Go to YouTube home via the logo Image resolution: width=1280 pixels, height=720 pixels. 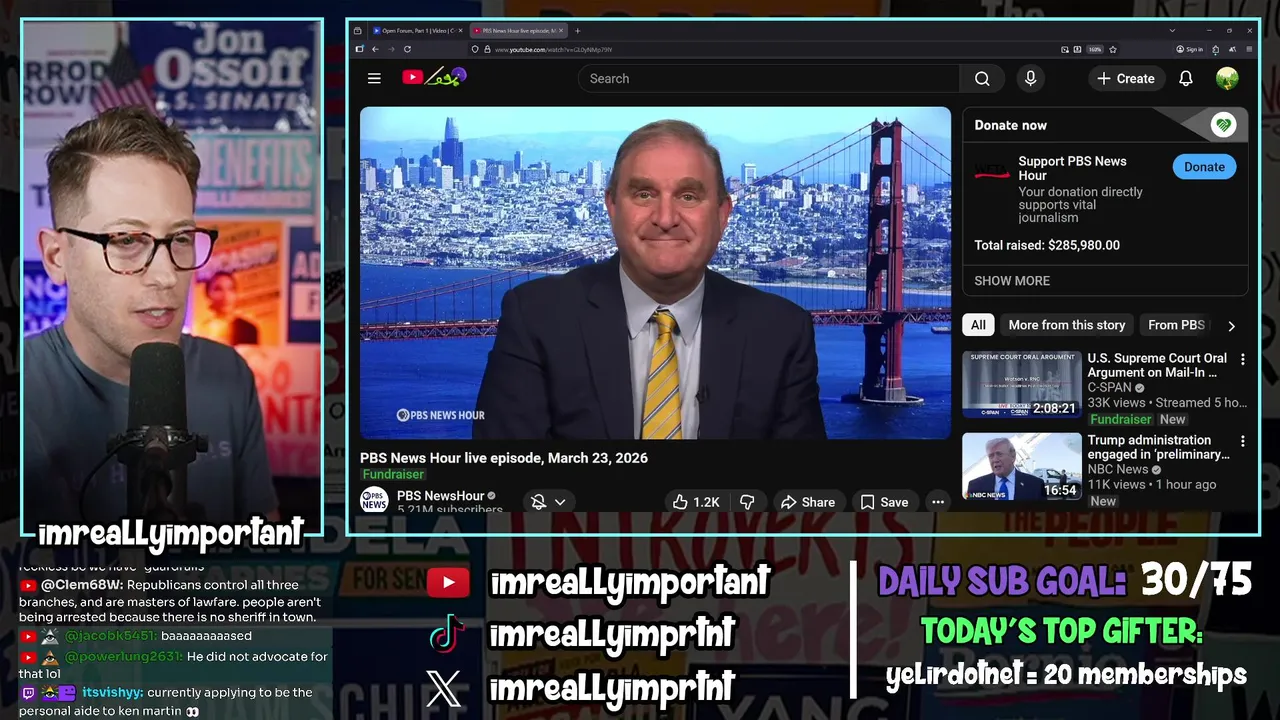click(434, 77)
